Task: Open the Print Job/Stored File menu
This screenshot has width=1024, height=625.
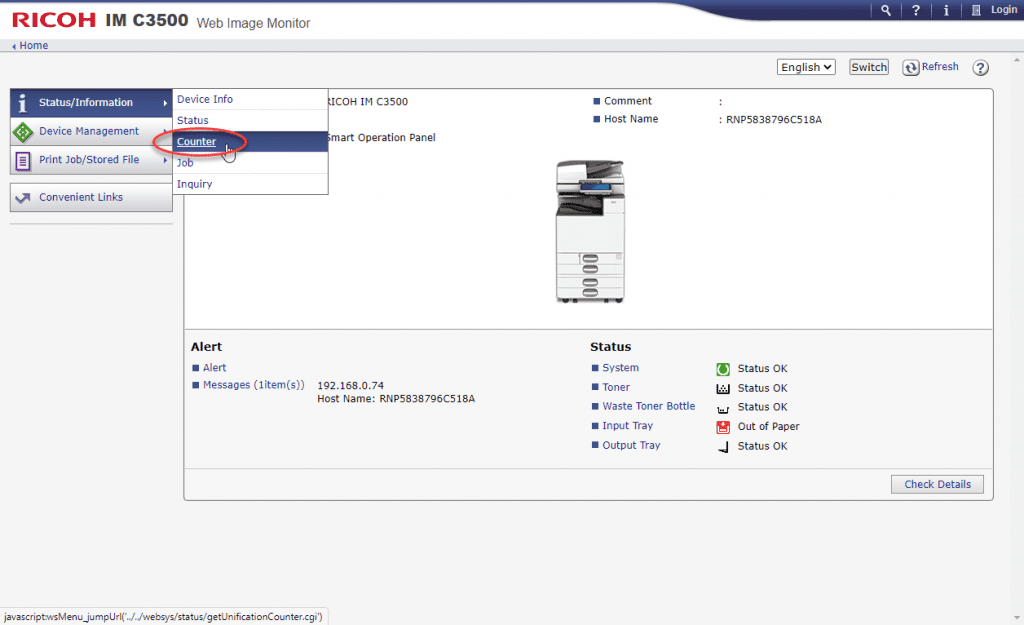Action: pyautogui.click(x=91, y=160)
